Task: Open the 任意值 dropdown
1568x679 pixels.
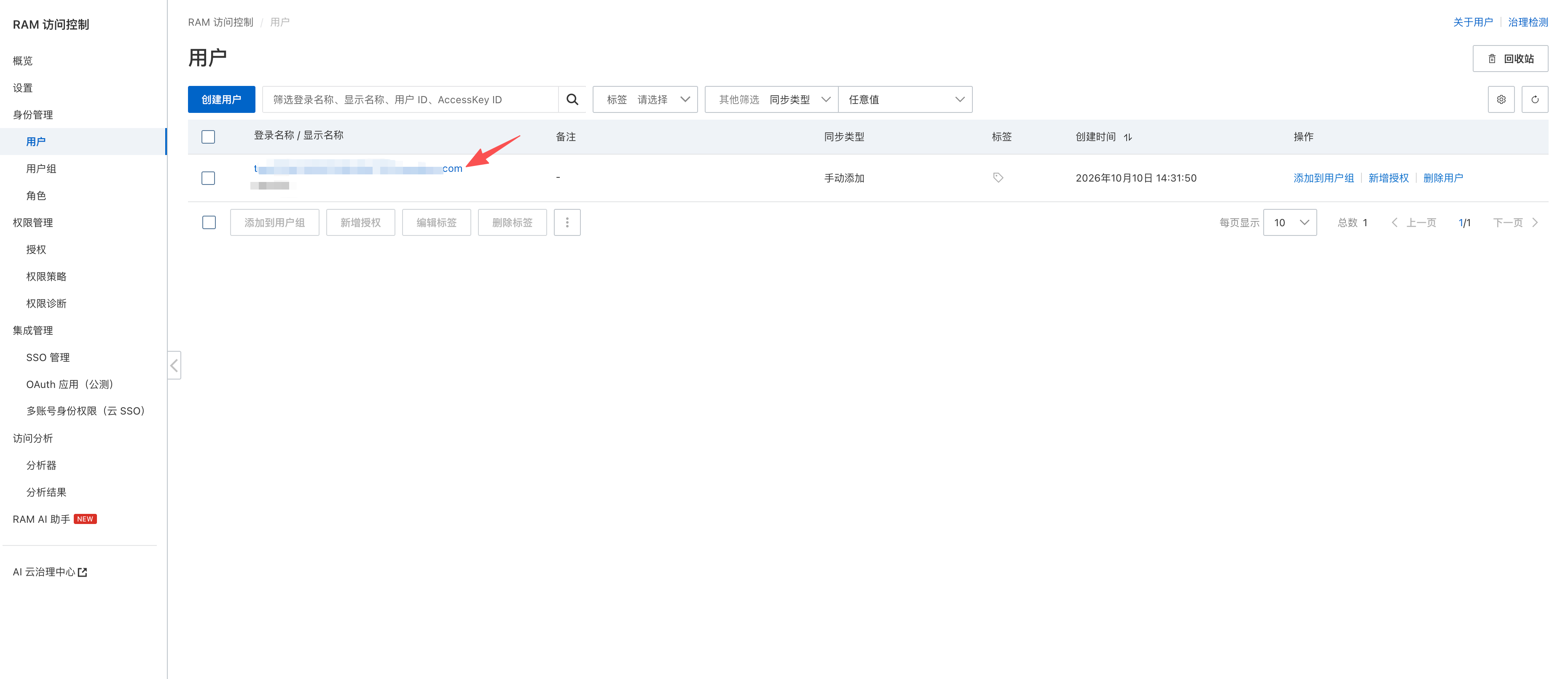Action: point(905,99)
